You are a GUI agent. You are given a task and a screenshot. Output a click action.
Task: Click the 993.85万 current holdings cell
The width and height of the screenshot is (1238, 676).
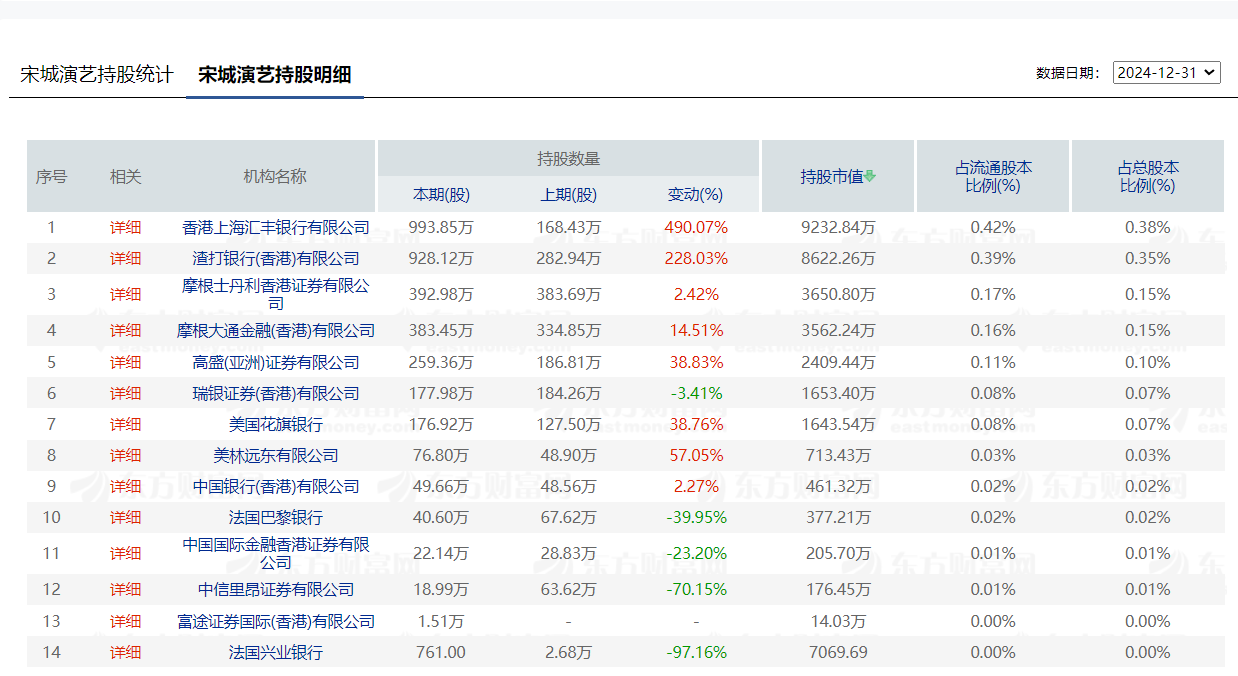pos(441,227)
